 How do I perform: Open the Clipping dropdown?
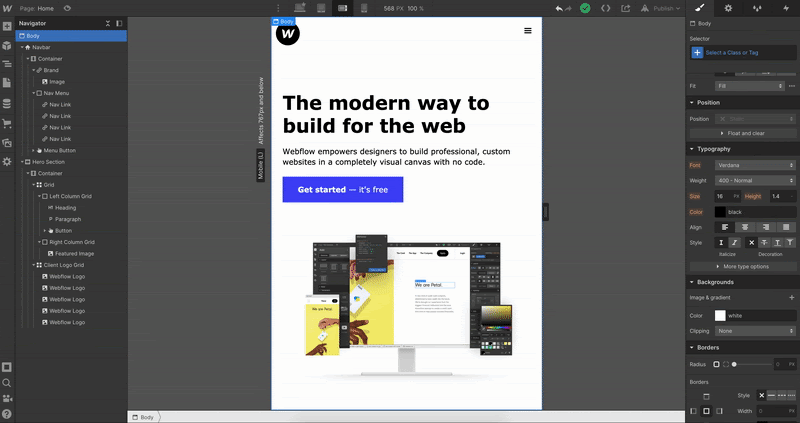(x=755, y=331)
